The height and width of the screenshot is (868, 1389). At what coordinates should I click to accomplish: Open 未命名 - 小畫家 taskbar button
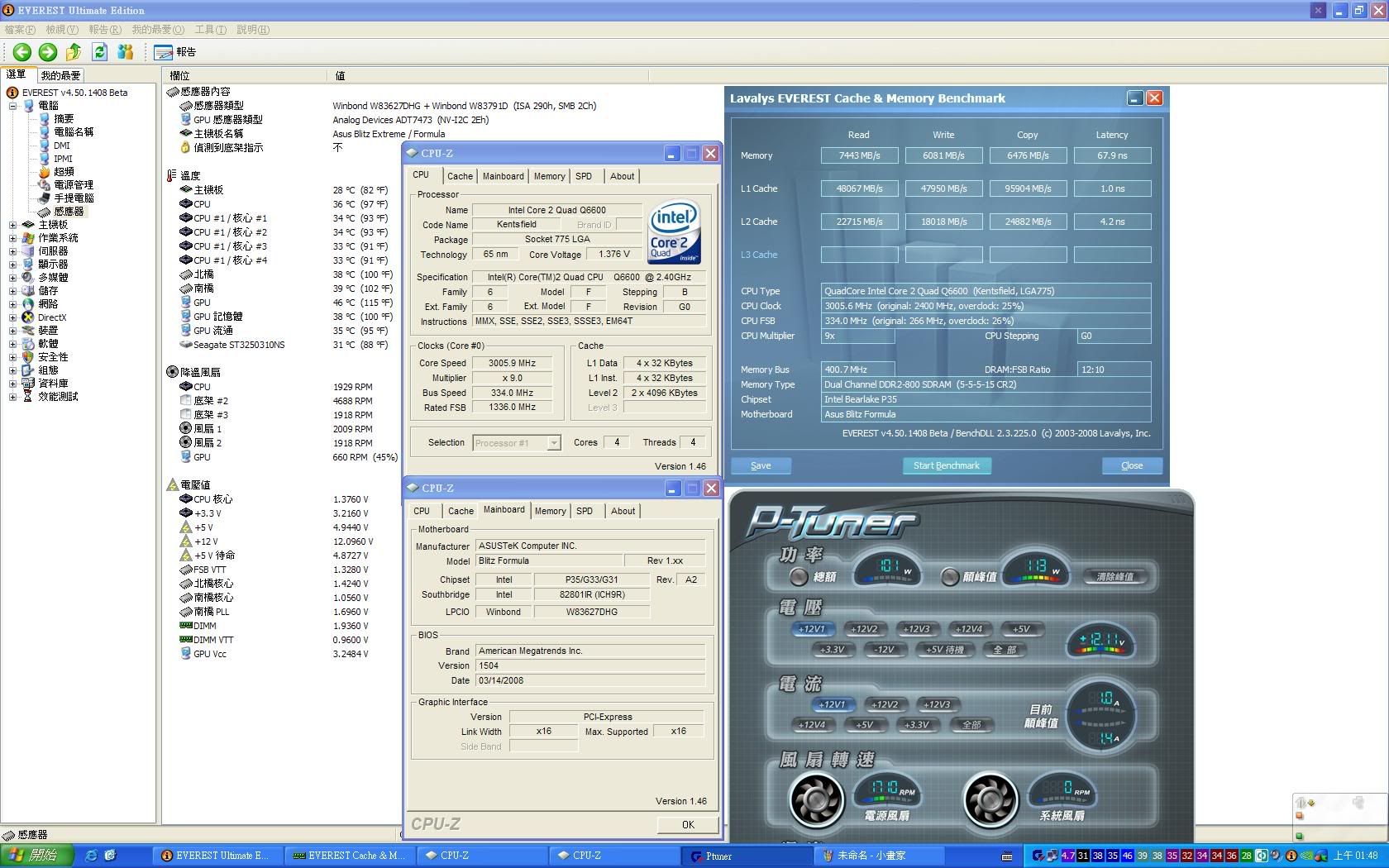coord(880,856)
